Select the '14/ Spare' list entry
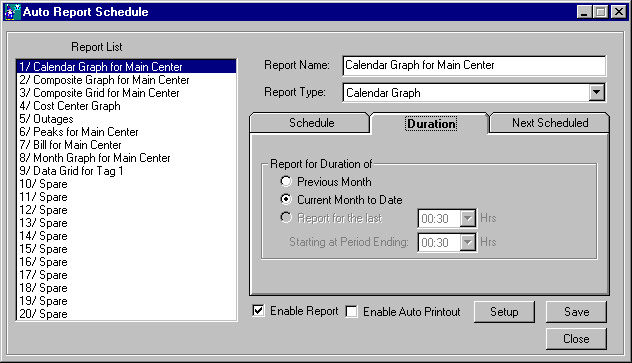The width and height of the screenshot is (632, 363). [x=126, y=236]
